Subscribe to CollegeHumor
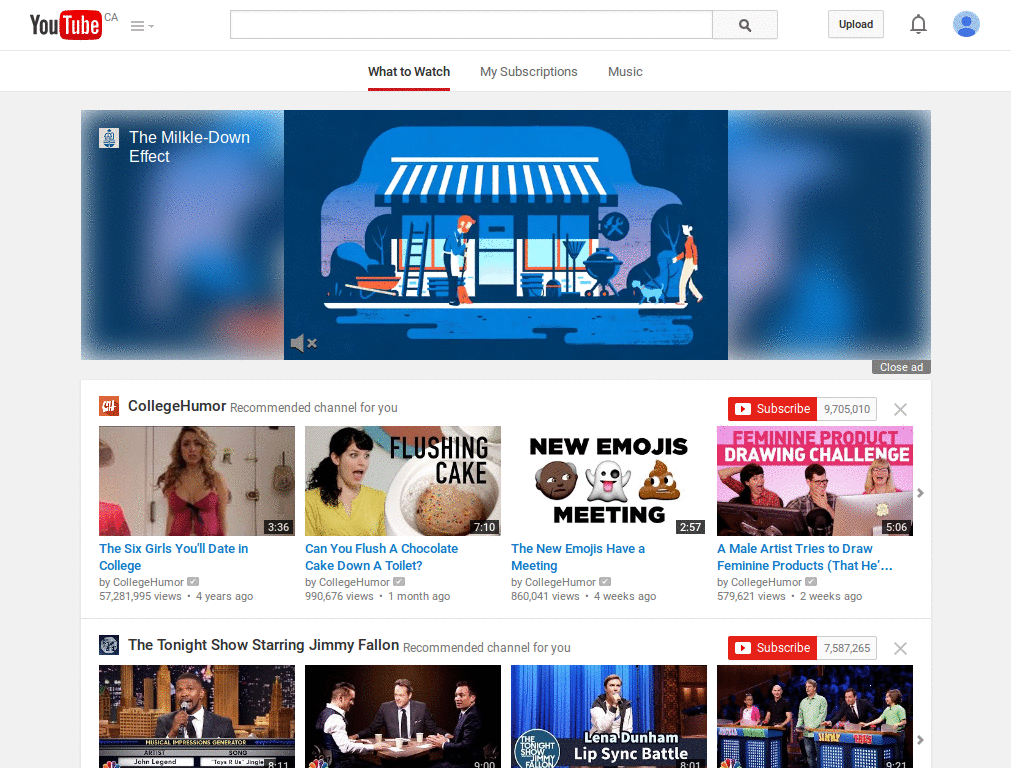The height and width of the screenshot is (768, 1024). 773,409
